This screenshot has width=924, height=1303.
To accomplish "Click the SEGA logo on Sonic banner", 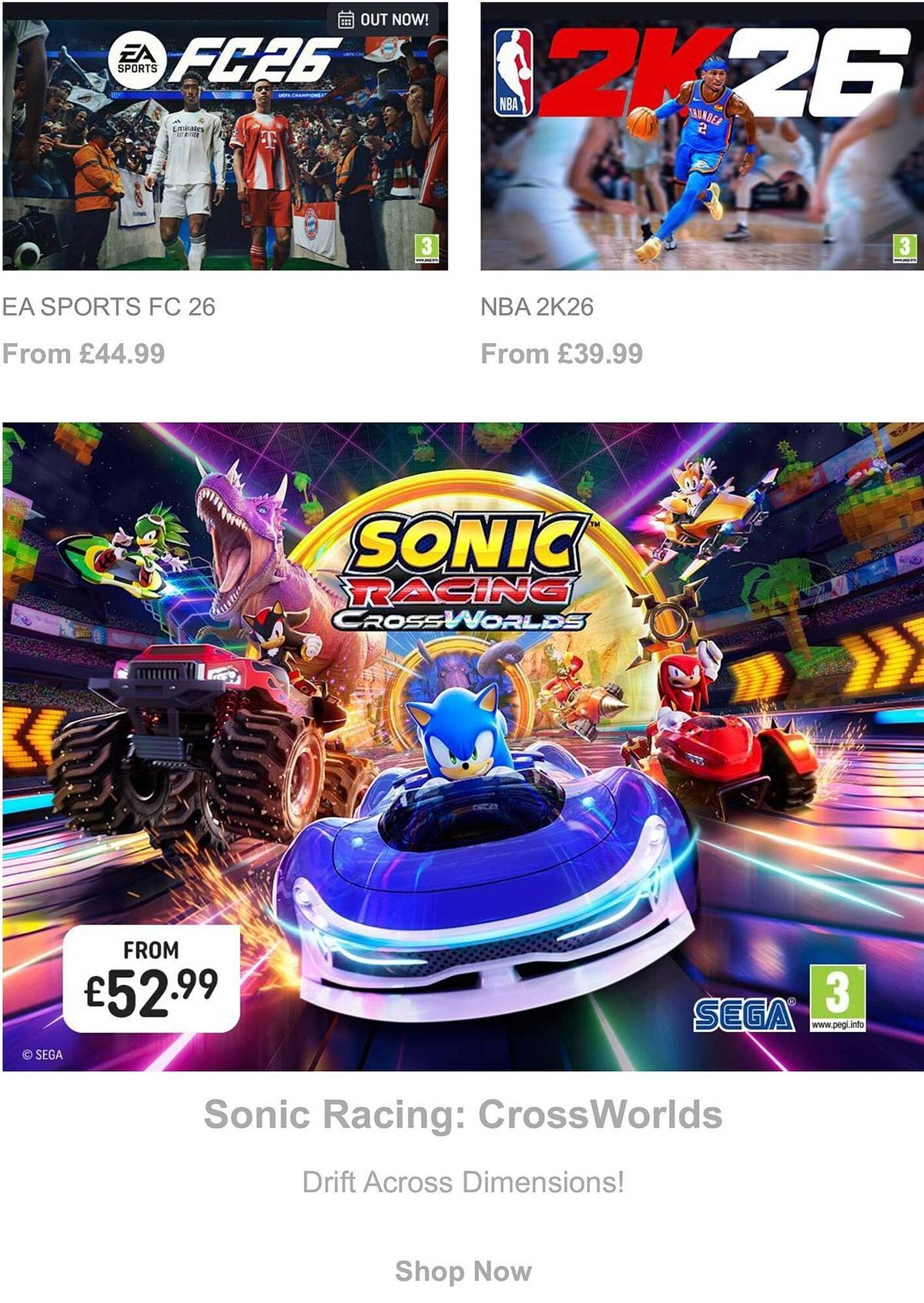I will pos(744,1015).
